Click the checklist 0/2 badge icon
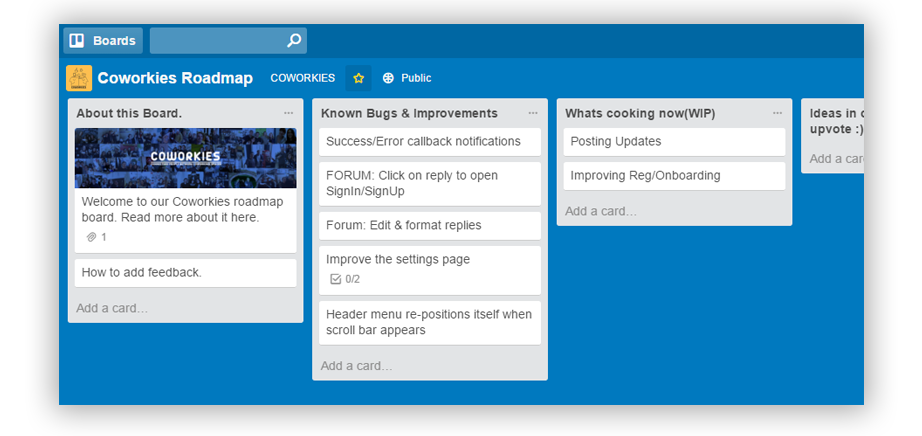 336,279
